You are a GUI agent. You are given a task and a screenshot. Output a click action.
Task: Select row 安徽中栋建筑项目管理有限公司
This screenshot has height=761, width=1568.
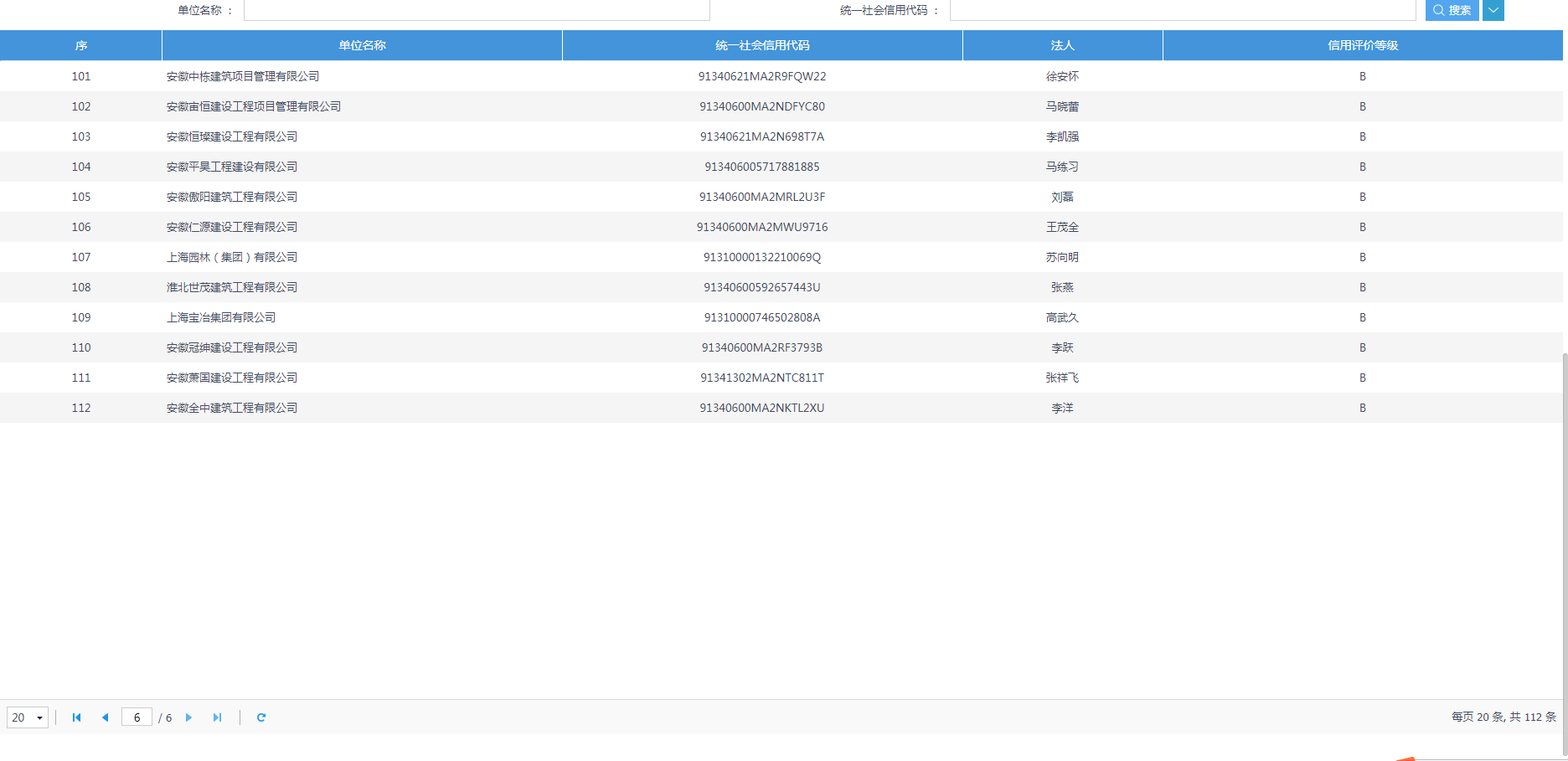(243, 76)
